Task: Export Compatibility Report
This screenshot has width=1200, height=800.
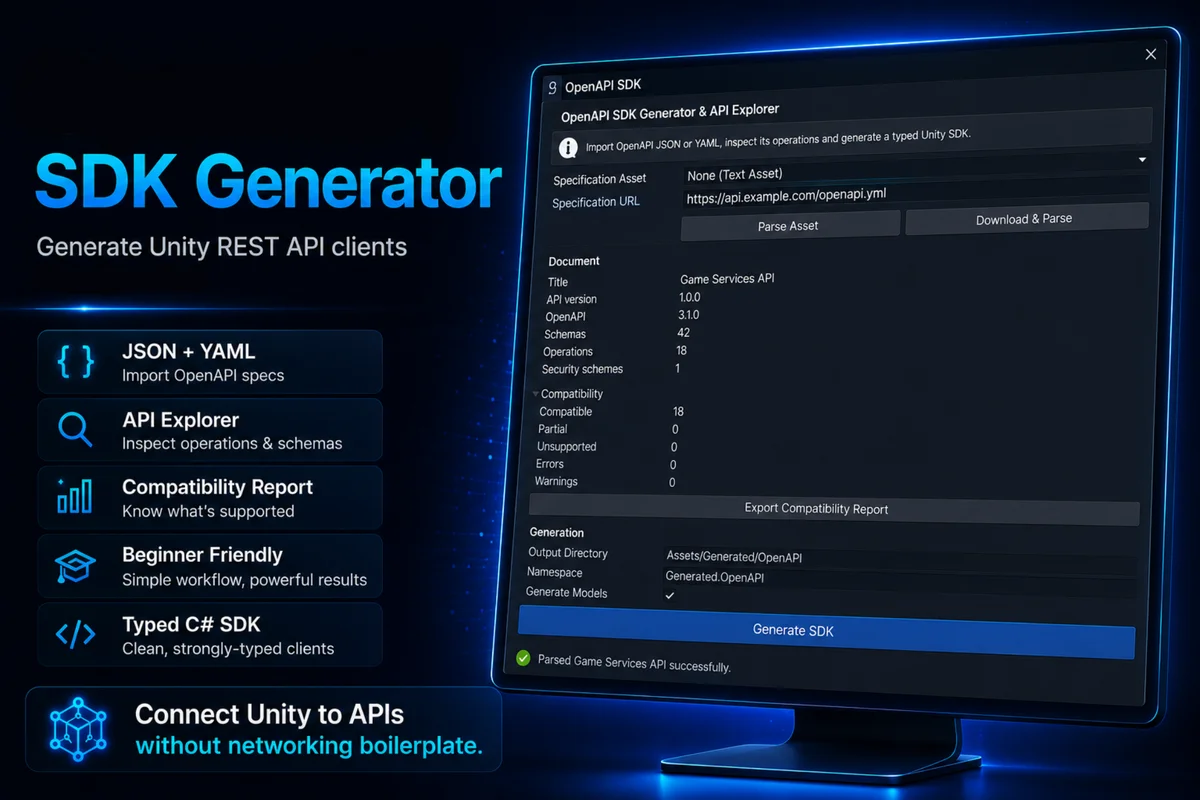Action: coord(833,509)
